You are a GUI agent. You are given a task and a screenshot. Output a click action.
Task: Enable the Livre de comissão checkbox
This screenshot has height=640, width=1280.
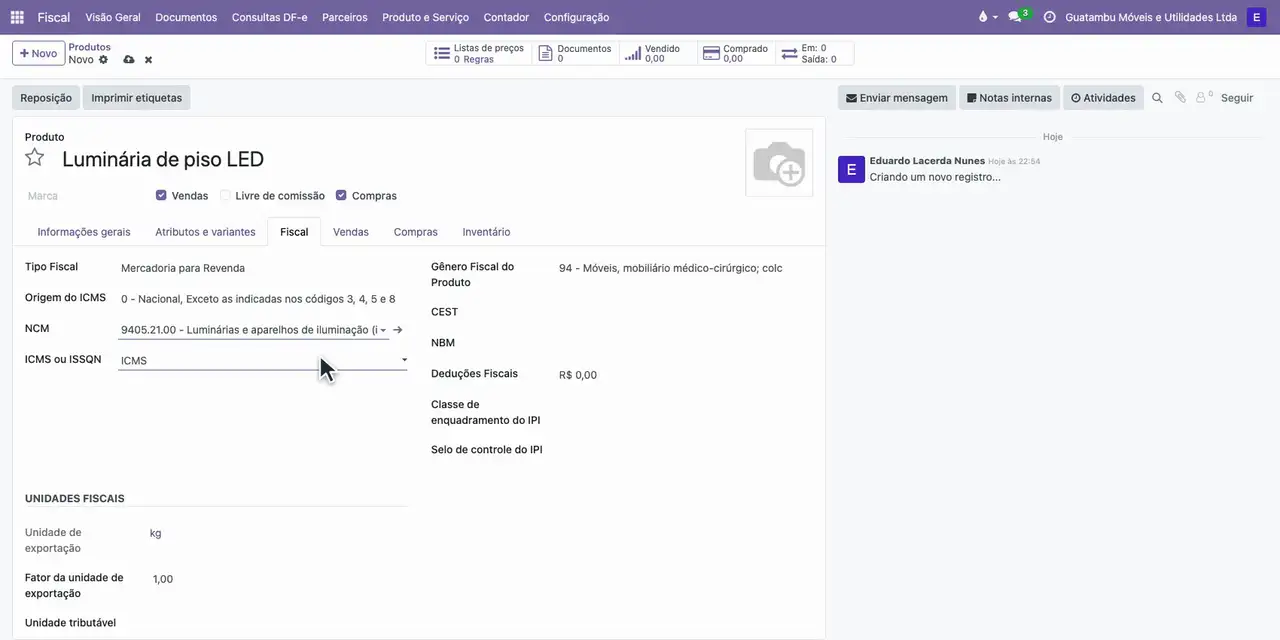225,196
